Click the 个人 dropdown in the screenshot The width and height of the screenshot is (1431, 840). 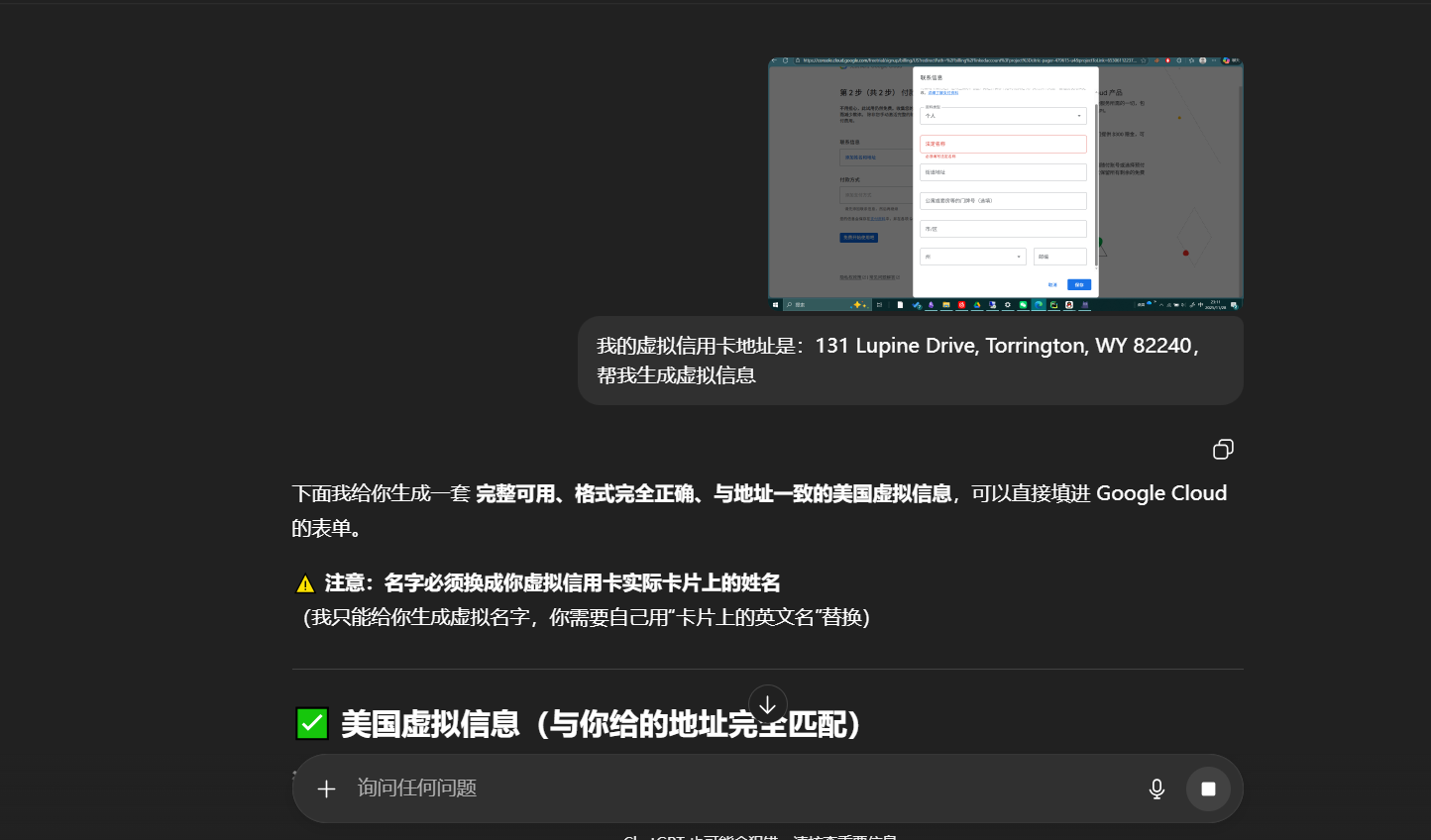(x=1003, y=116)
